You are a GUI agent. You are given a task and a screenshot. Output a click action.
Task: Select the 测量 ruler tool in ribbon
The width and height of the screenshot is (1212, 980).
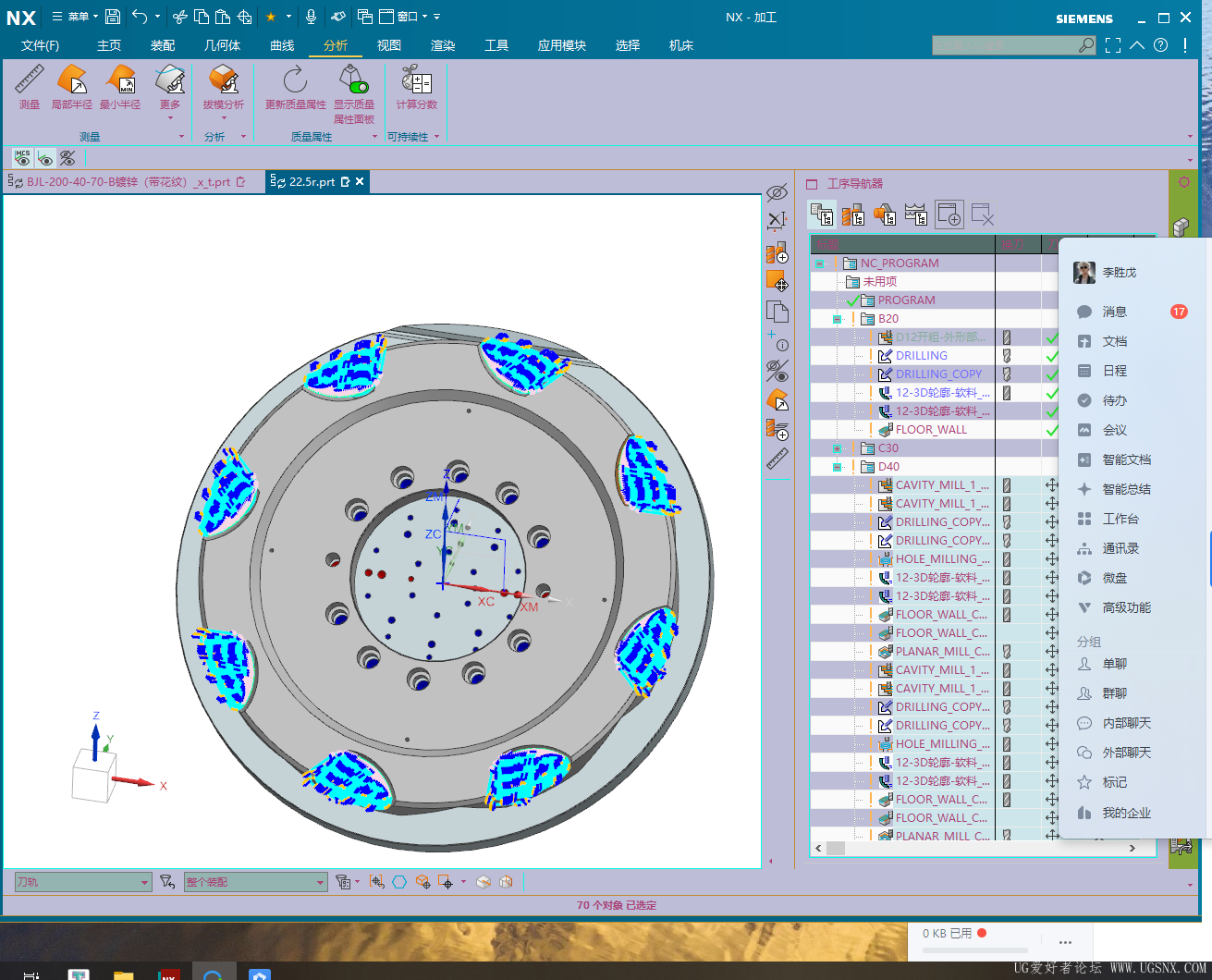coord(30,88)
